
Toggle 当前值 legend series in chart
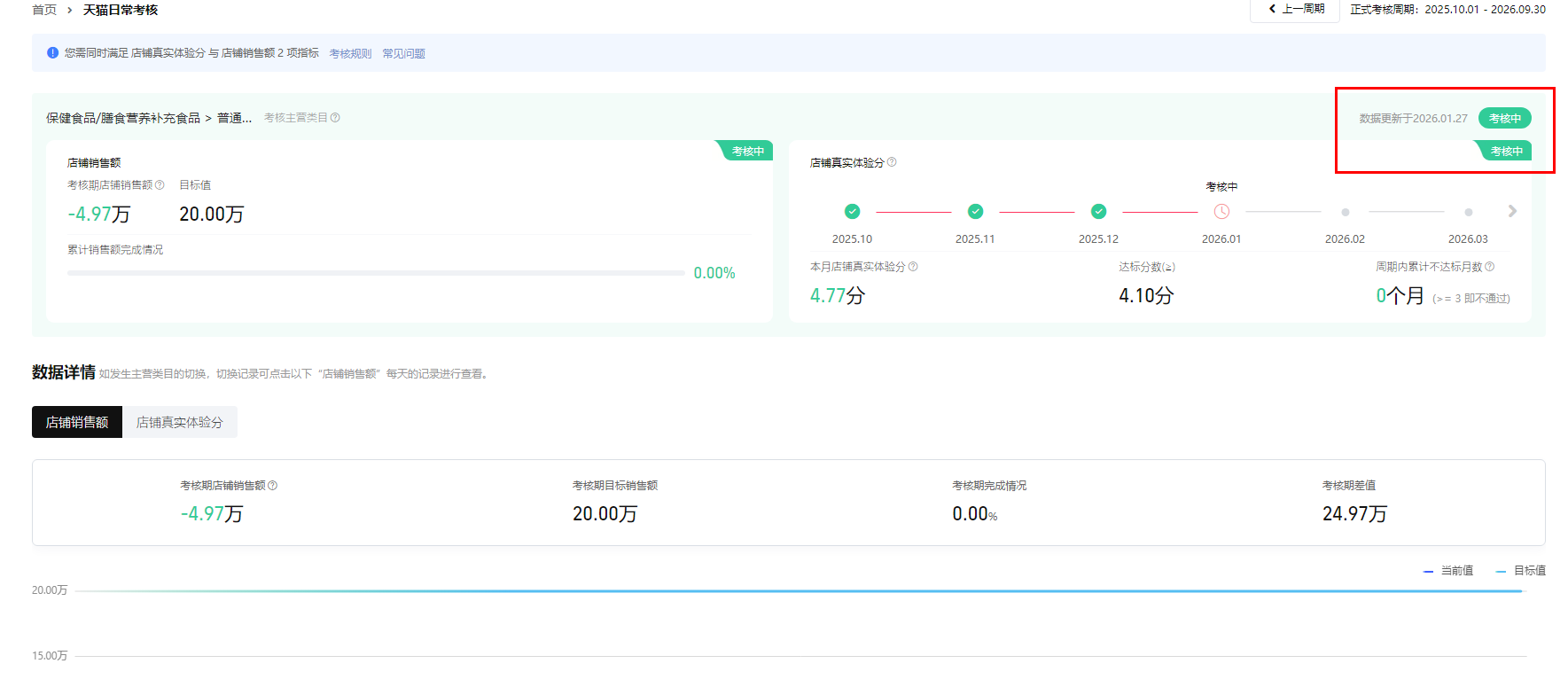pos(1448,571)
